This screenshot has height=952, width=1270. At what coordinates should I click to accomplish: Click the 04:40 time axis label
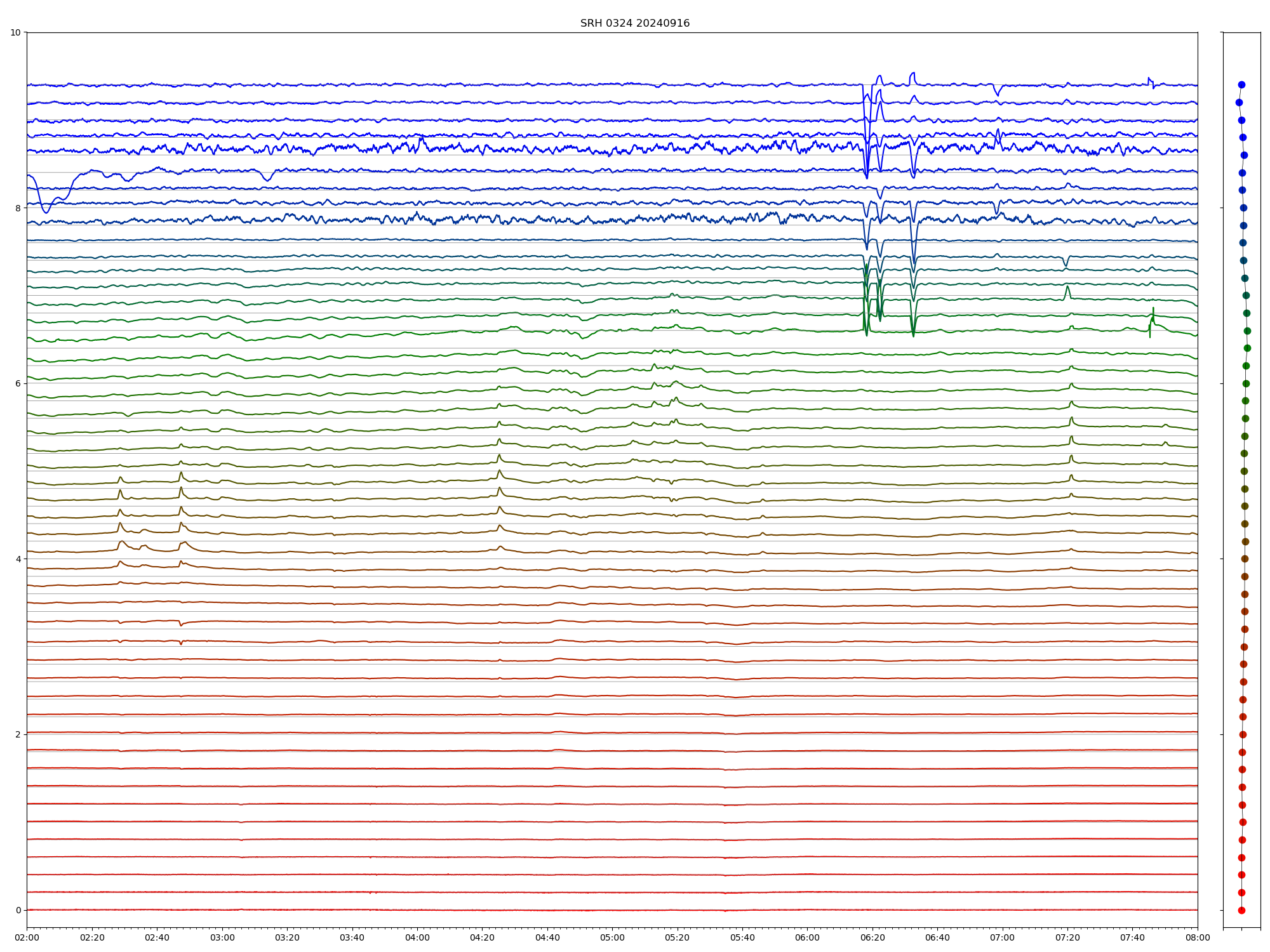coord(547,937)
